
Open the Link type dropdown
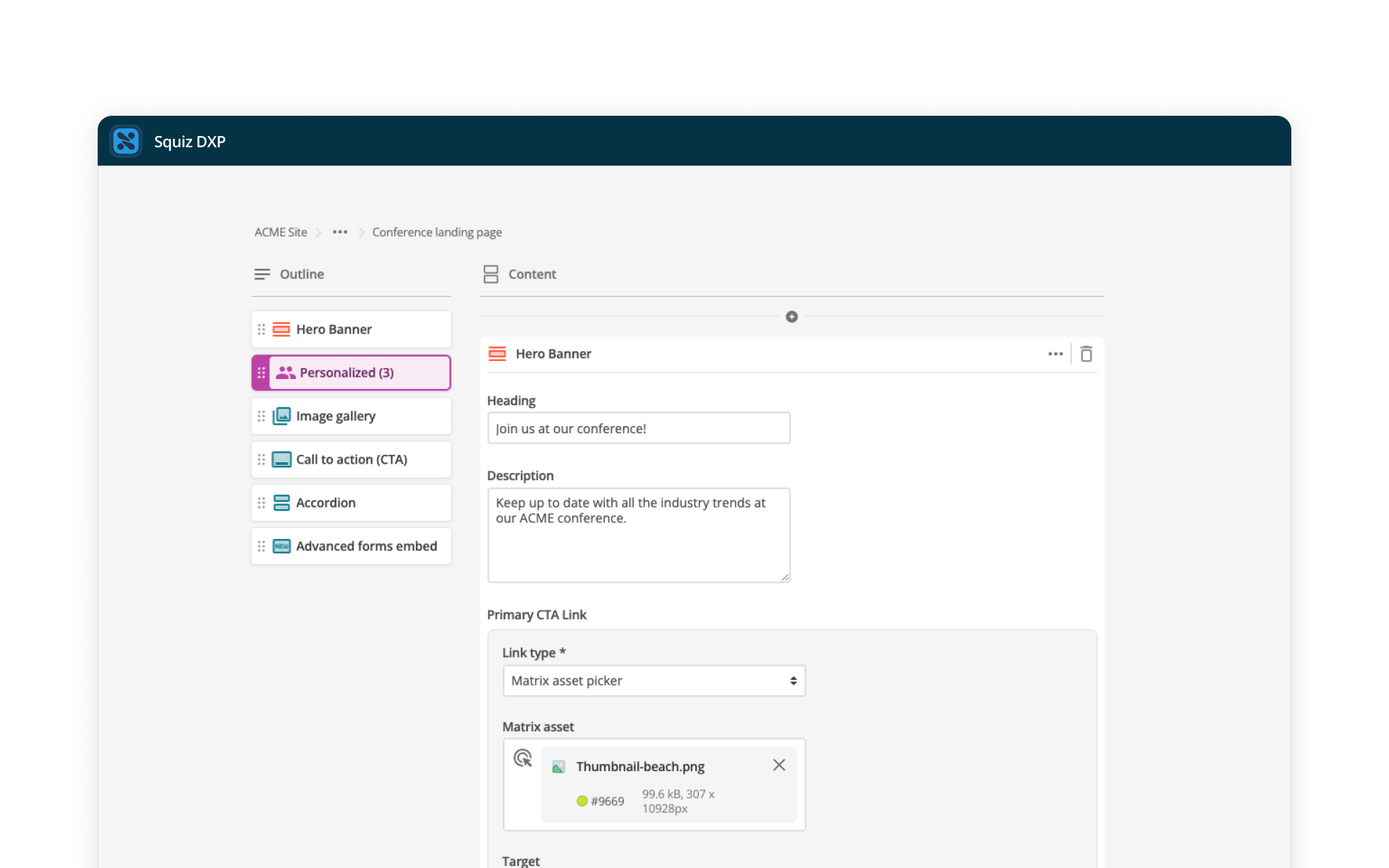pyautogui.click(x=653, y=681)
